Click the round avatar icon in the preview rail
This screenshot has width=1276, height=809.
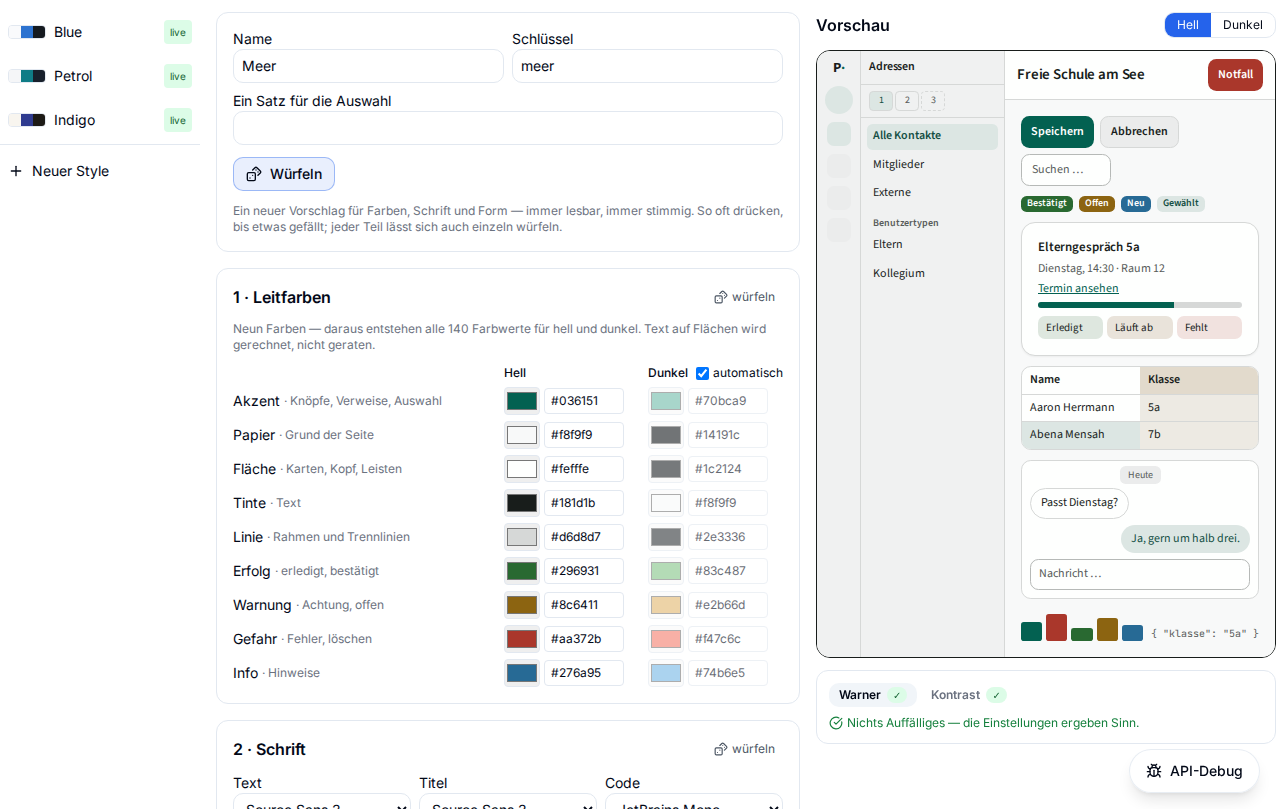tap(839, 100)
